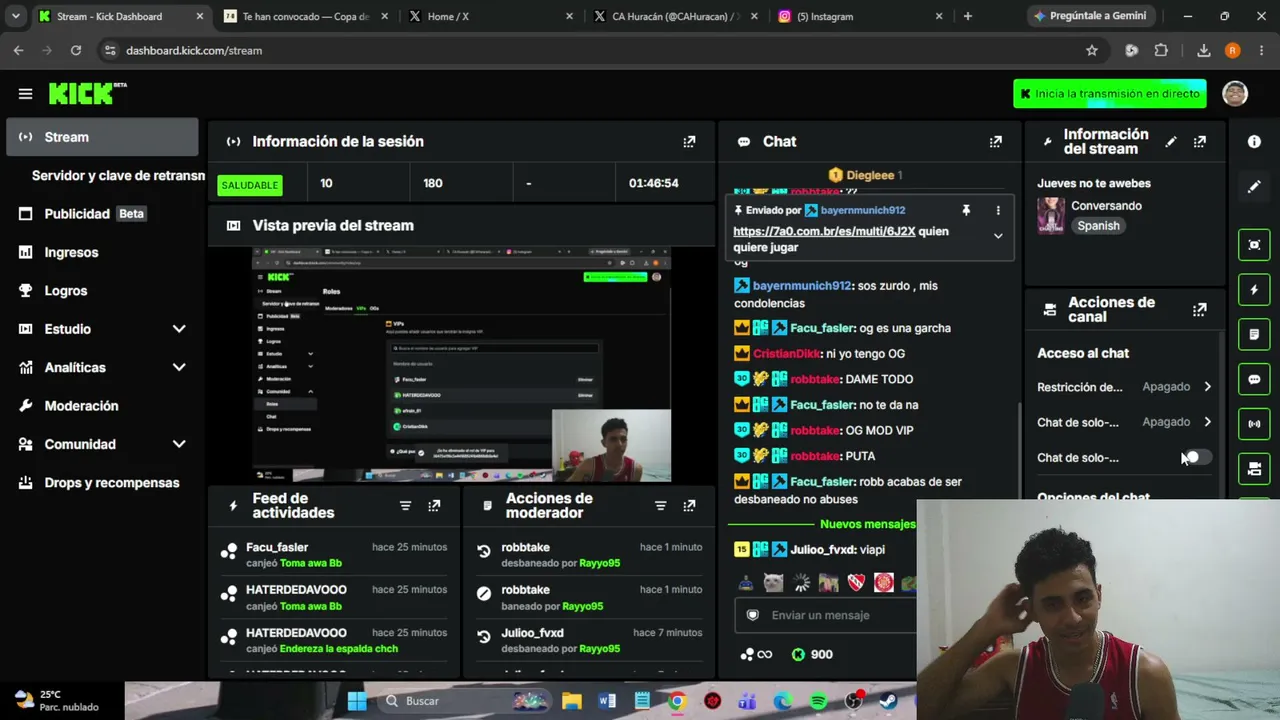Viewport: 1280px width, 720px height.
Task: Go to Ingresos page
Action: click(102, 252)
